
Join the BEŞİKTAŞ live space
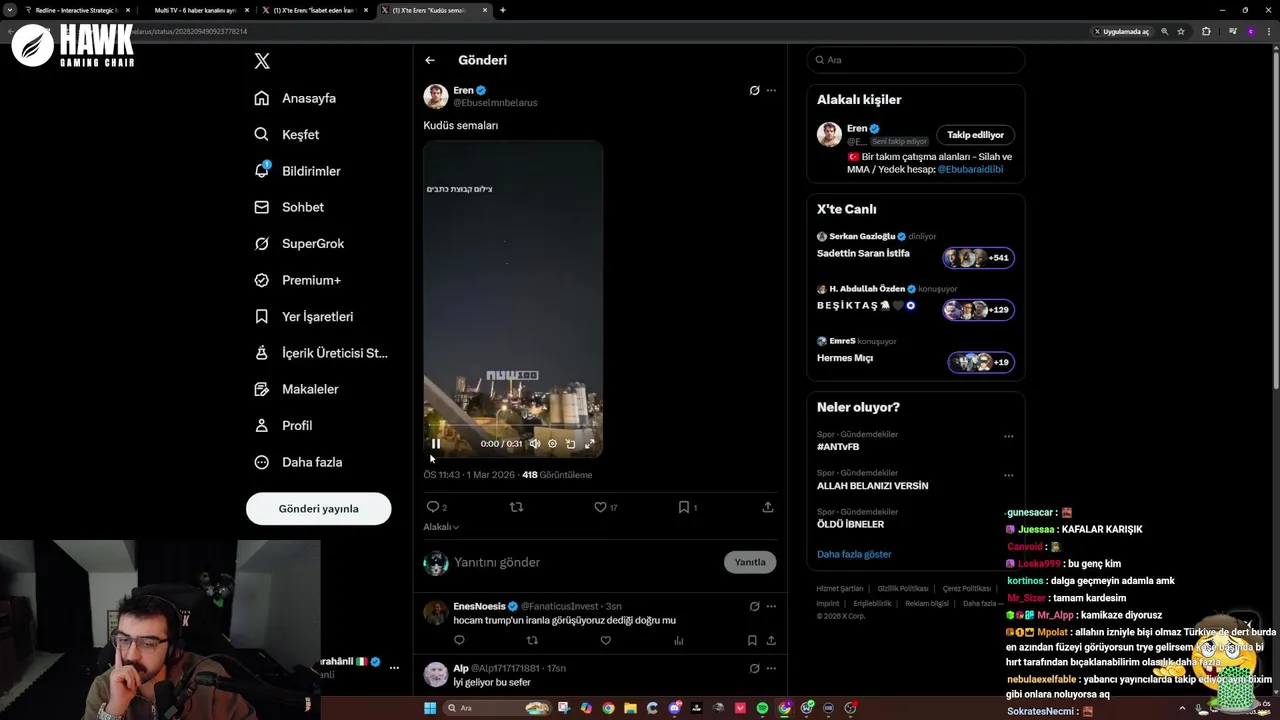click(979, 310)
